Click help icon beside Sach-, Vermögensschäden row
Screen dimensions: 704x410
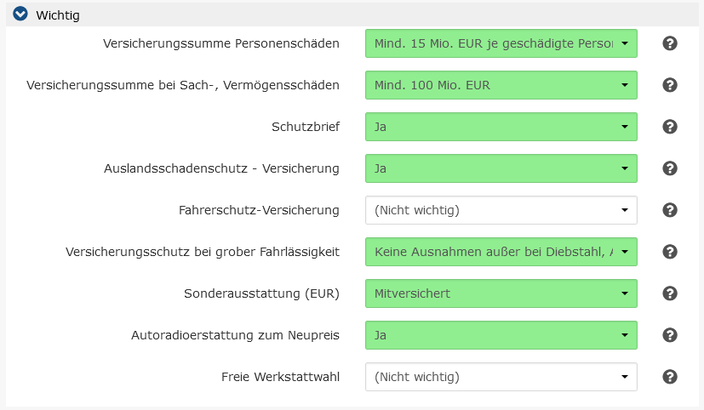click(670, 85)
